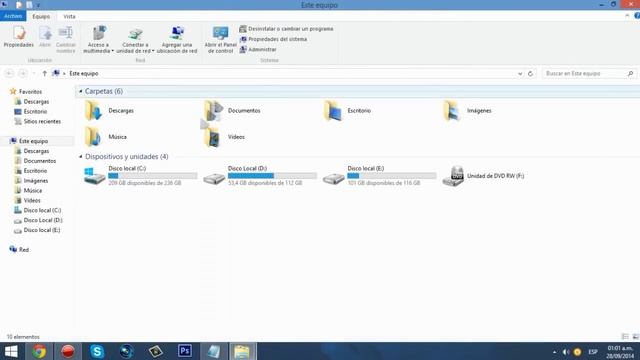Collapse the ribbon with the chevron

coord(627,16)
